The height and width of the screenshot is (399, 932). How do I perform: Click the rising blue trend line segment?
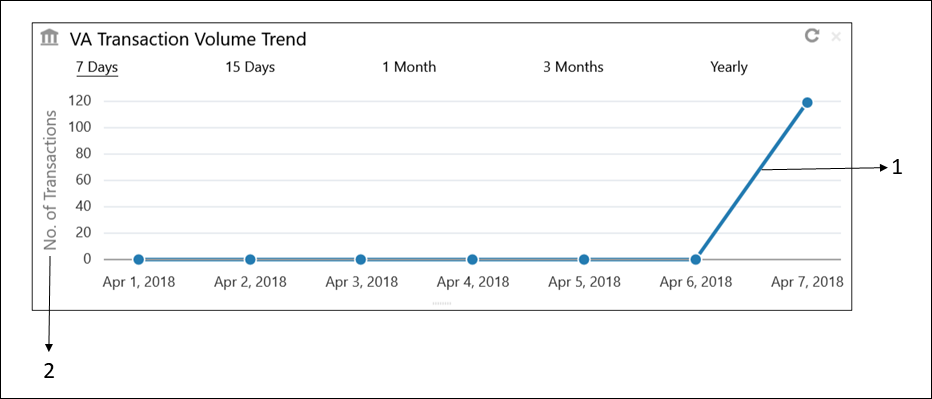751,181
